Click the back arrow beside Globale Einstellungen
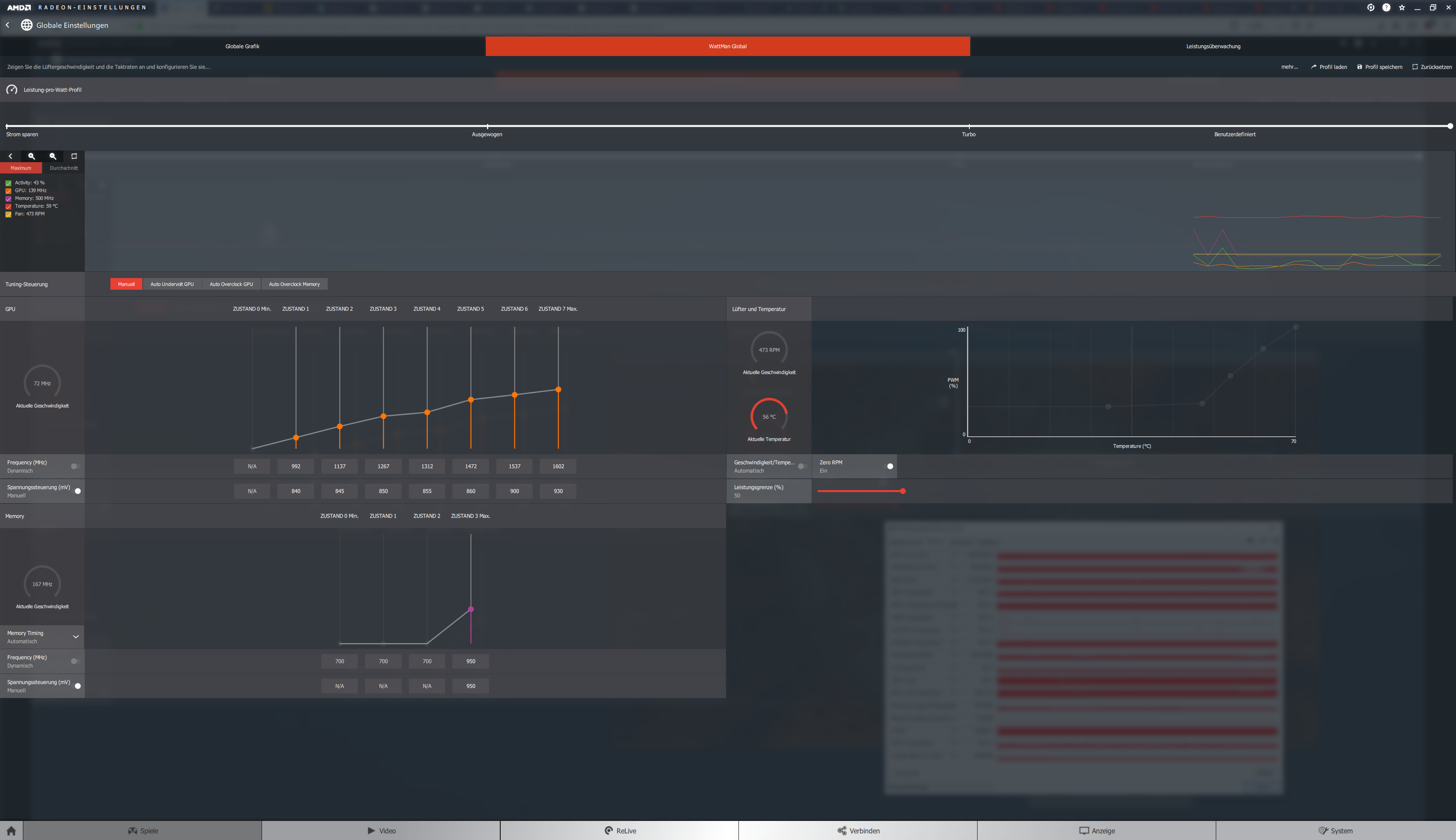The height and width of the screenshot is (840, 1456). coord(7,25)
